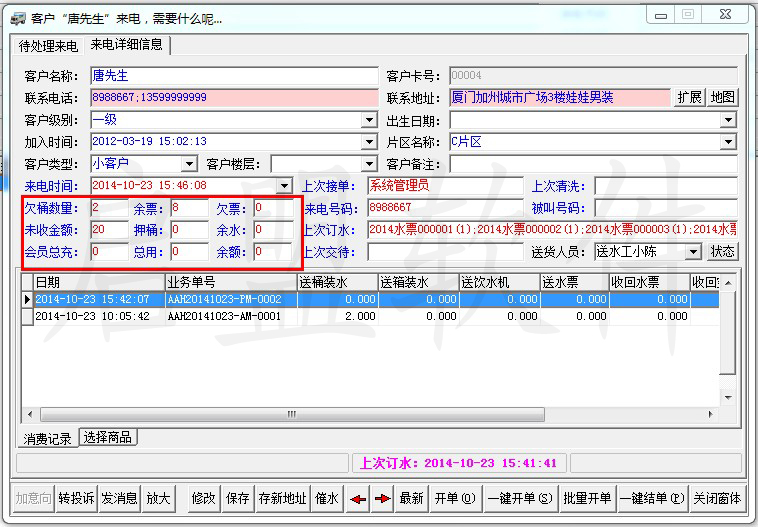
Task: Click the 一键开单 button
Action: 519,498
